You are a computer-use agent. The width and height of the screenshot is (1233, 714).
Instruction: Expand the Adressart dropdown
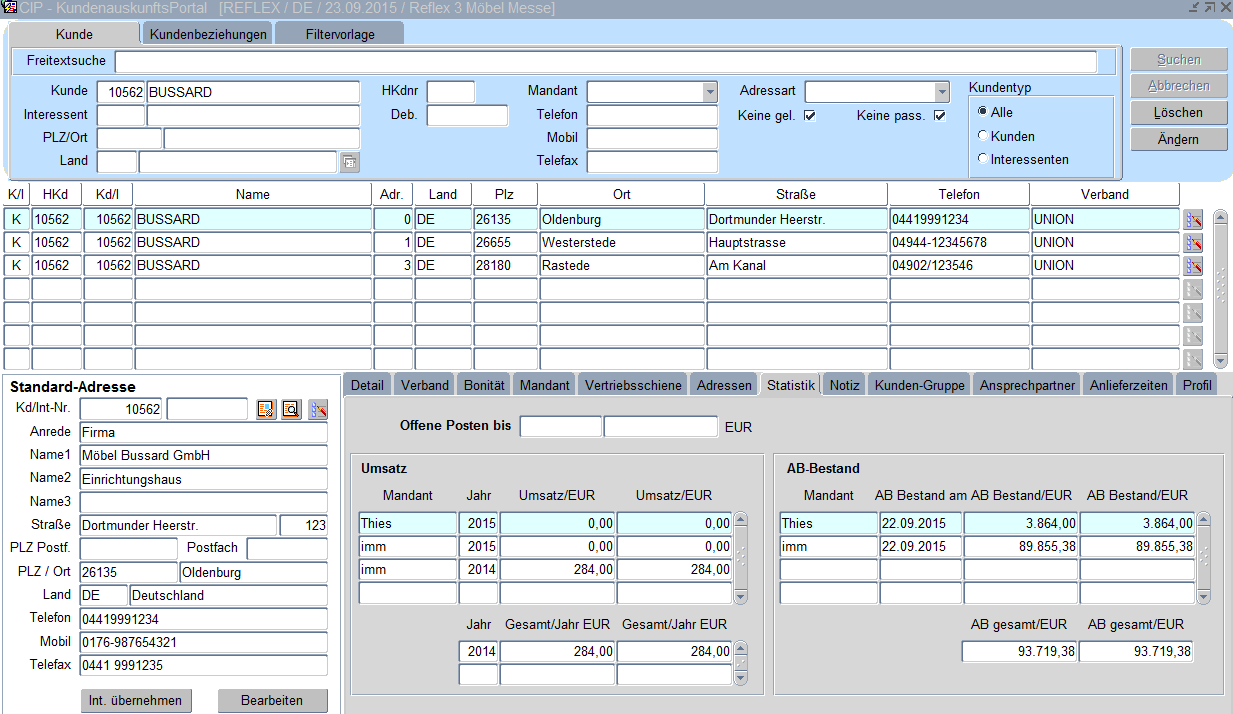click(x=941, y=92)
